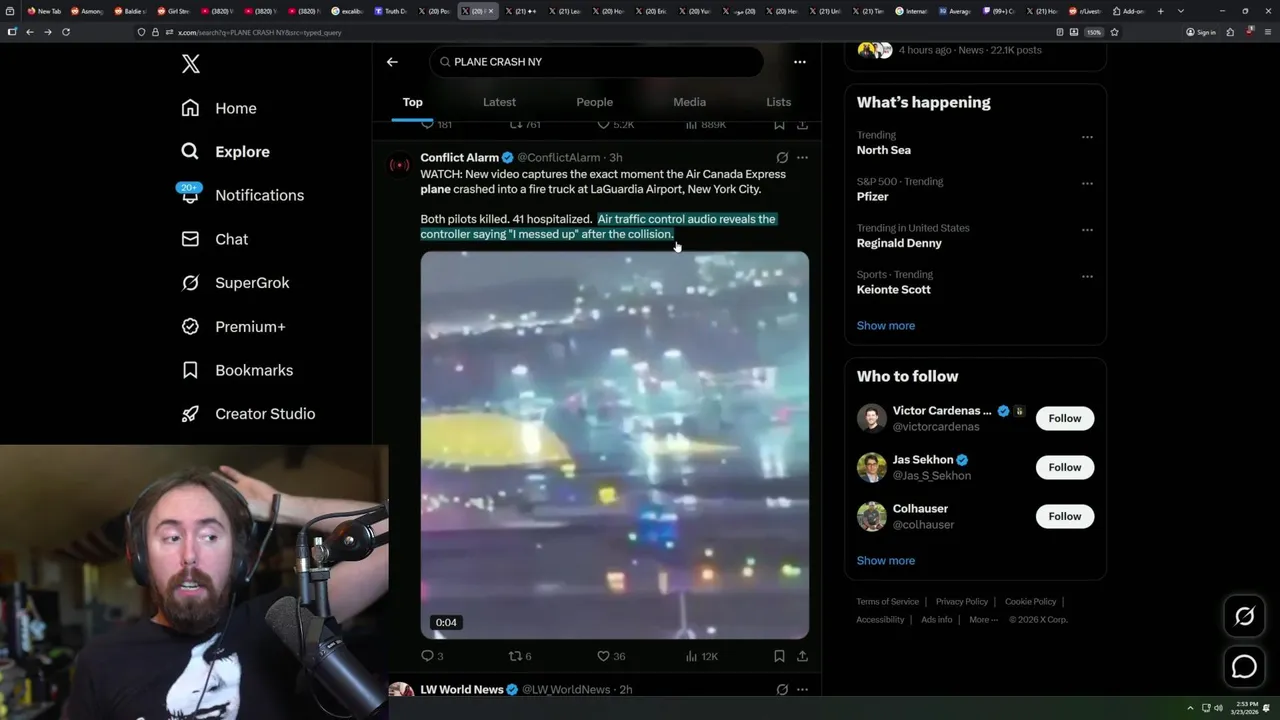
Task: Share the earlier post with 889K views
Action: click(x=802, y=125)
